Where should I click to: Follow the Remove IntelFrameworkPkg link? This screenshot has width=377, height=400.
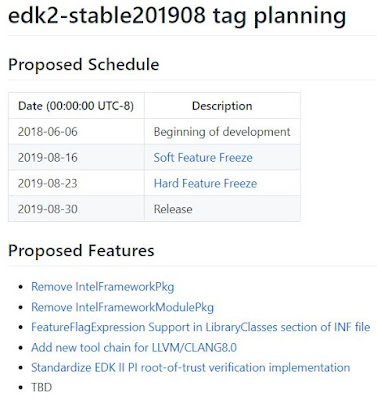(103, 287)
